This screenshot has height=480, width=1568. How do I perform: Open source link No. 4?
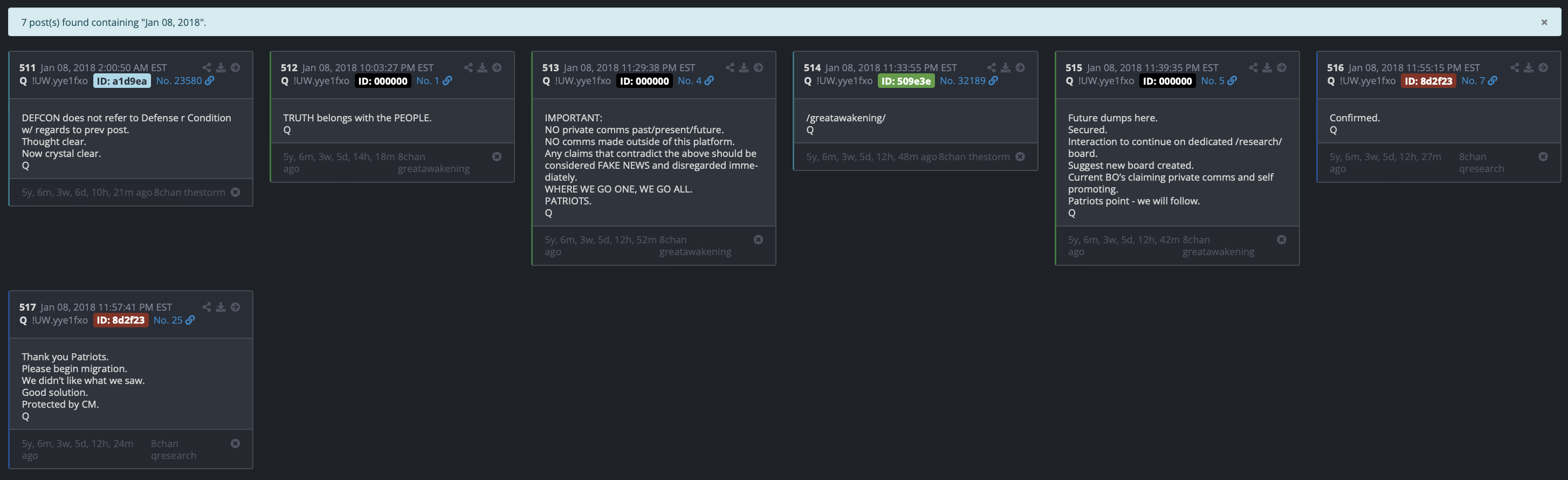point(696,81)
